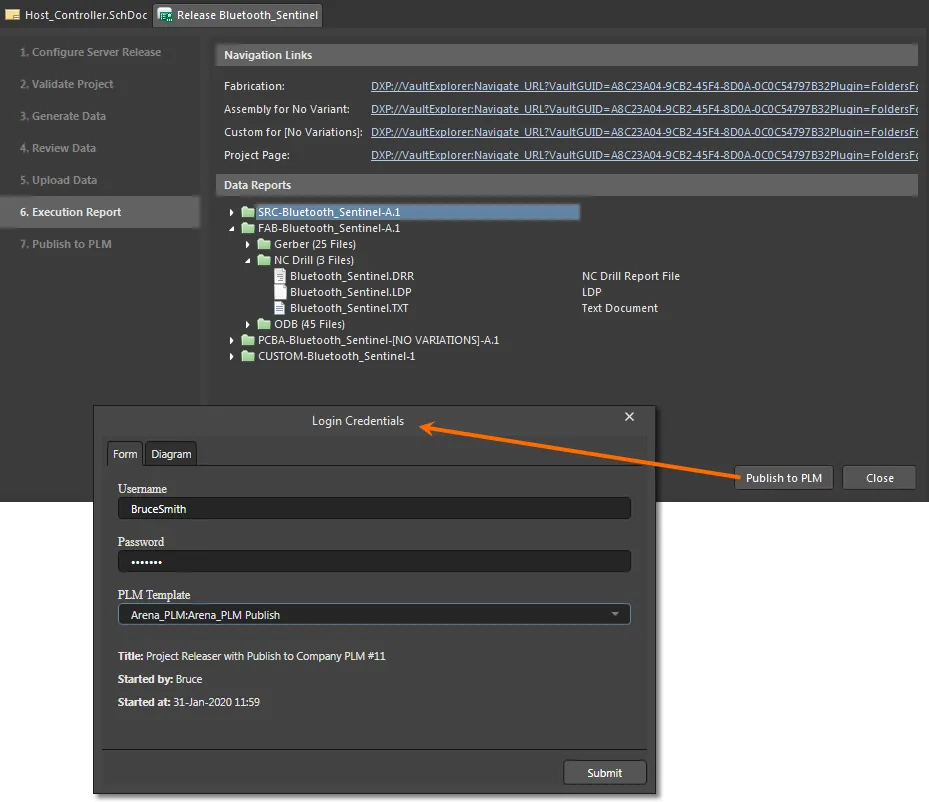Click the 'NC Drill Report File' description text
The width and height of the screenshot is (929, 802).
(630, 276)
